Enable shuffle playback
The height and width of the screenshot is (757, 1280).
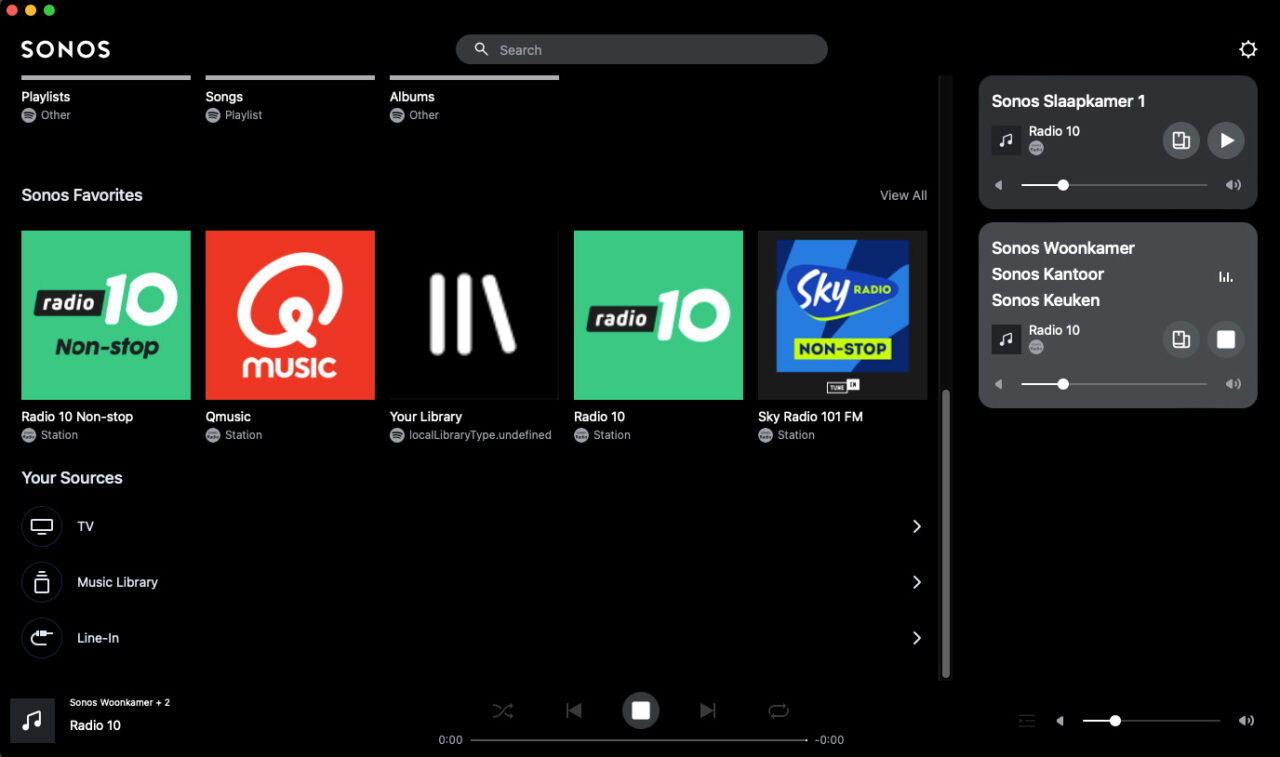click(x=503, y=710)
